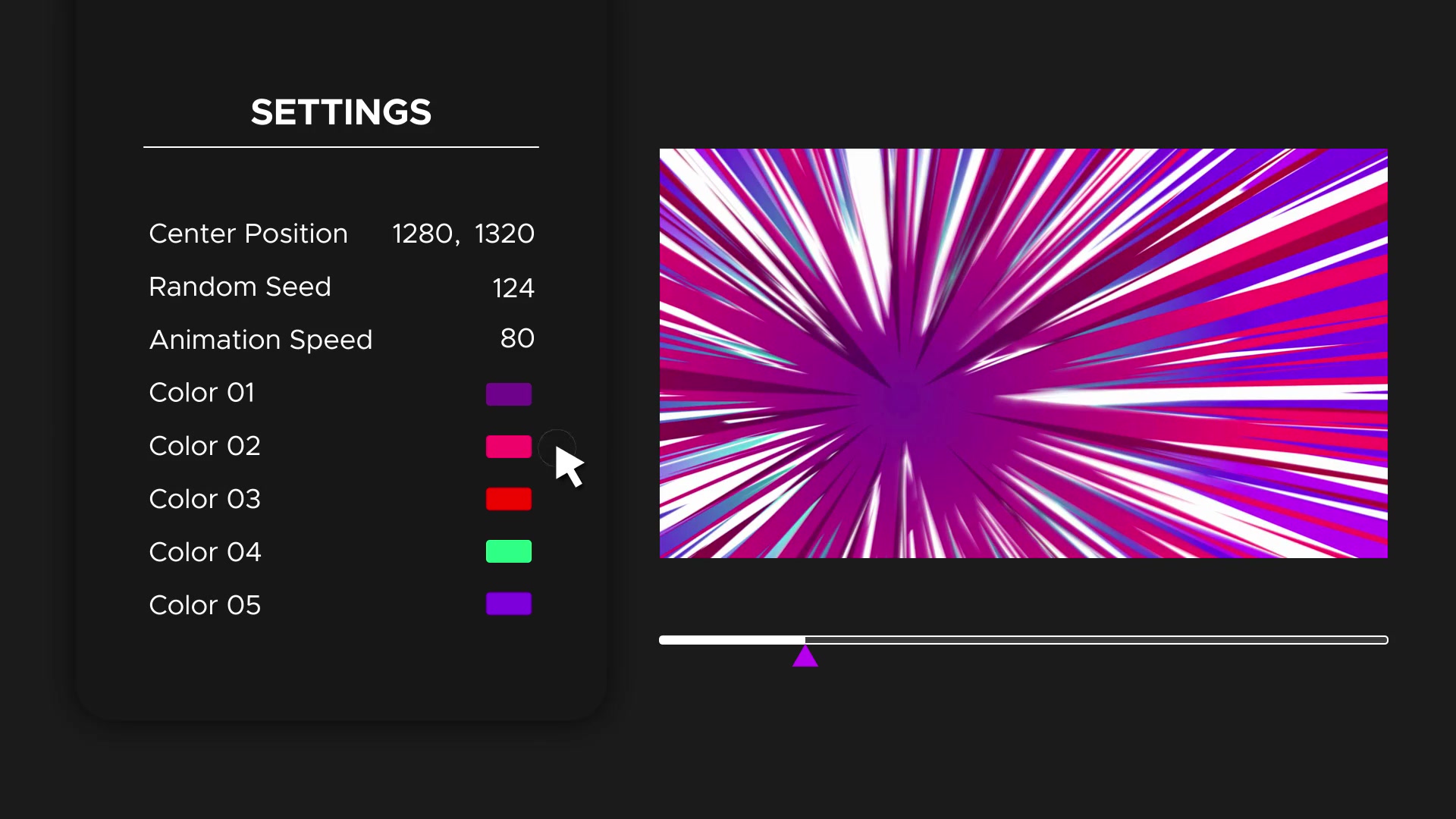Drag the timeline playhead marker
The height and width of the screenshot is (819, 1456).
click(x=805, y=655)
